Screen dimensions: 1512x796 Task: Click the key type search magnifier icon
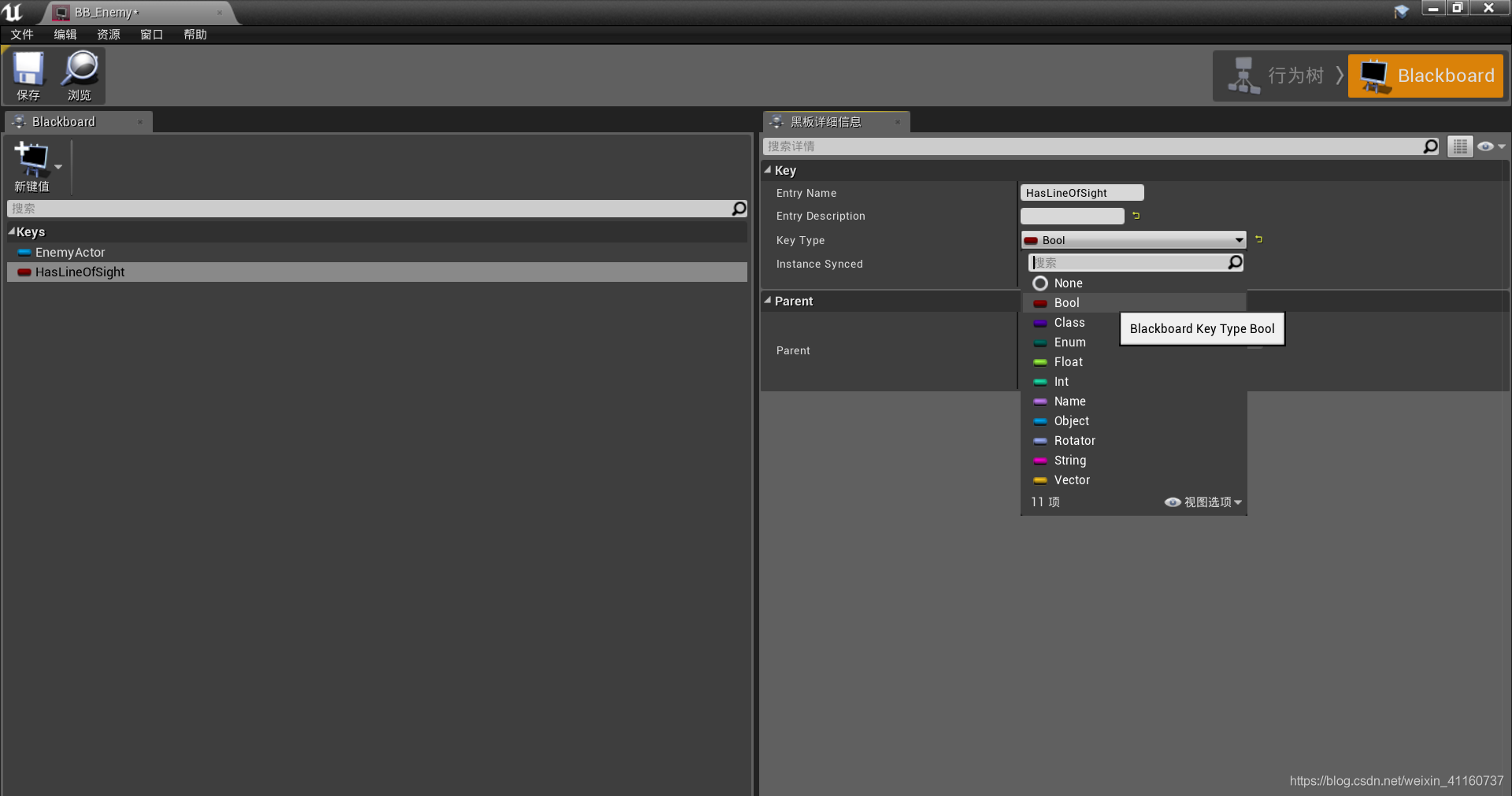point(1236,262)
